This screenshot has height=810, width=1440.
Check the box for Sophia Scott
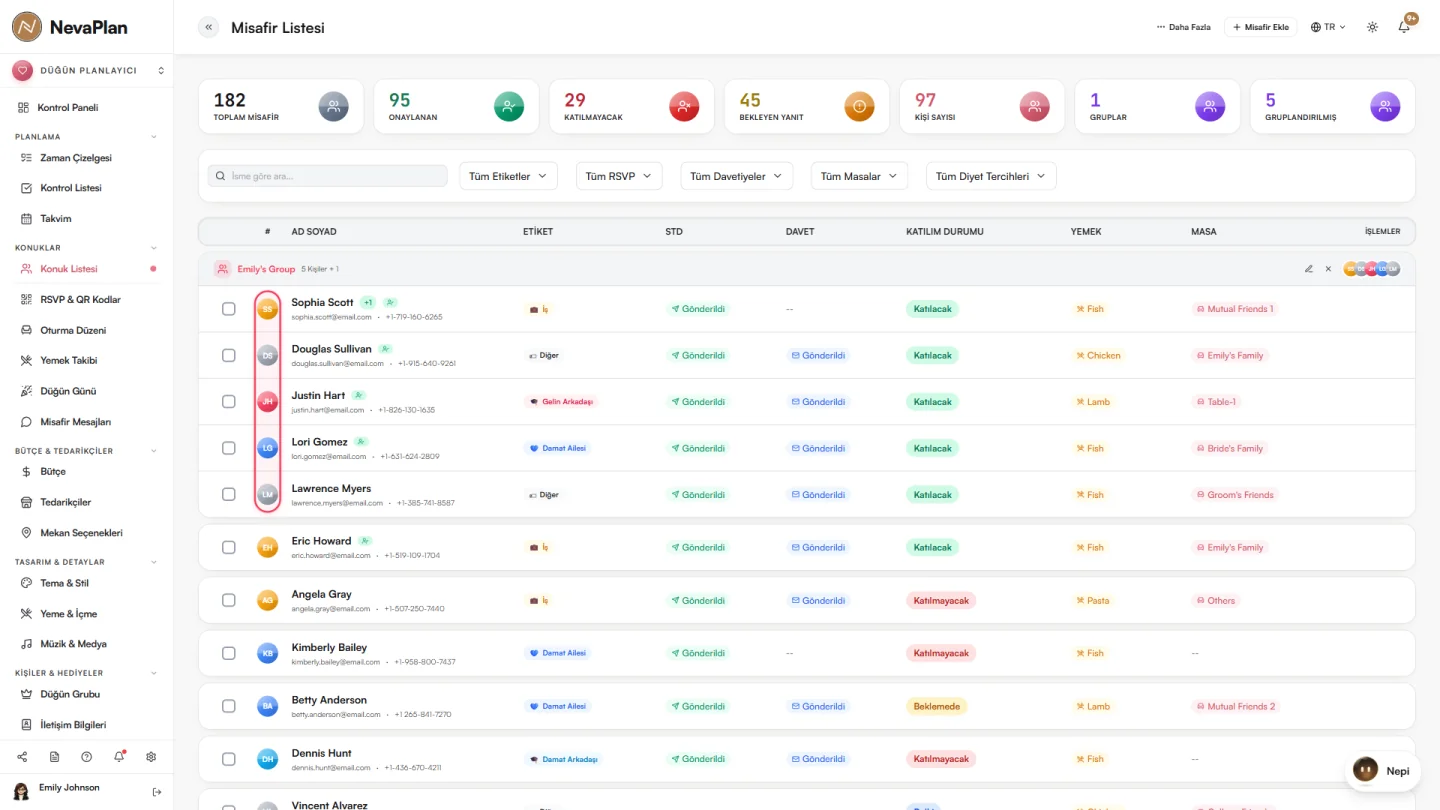pyautogui.click(x=229, y=309)
